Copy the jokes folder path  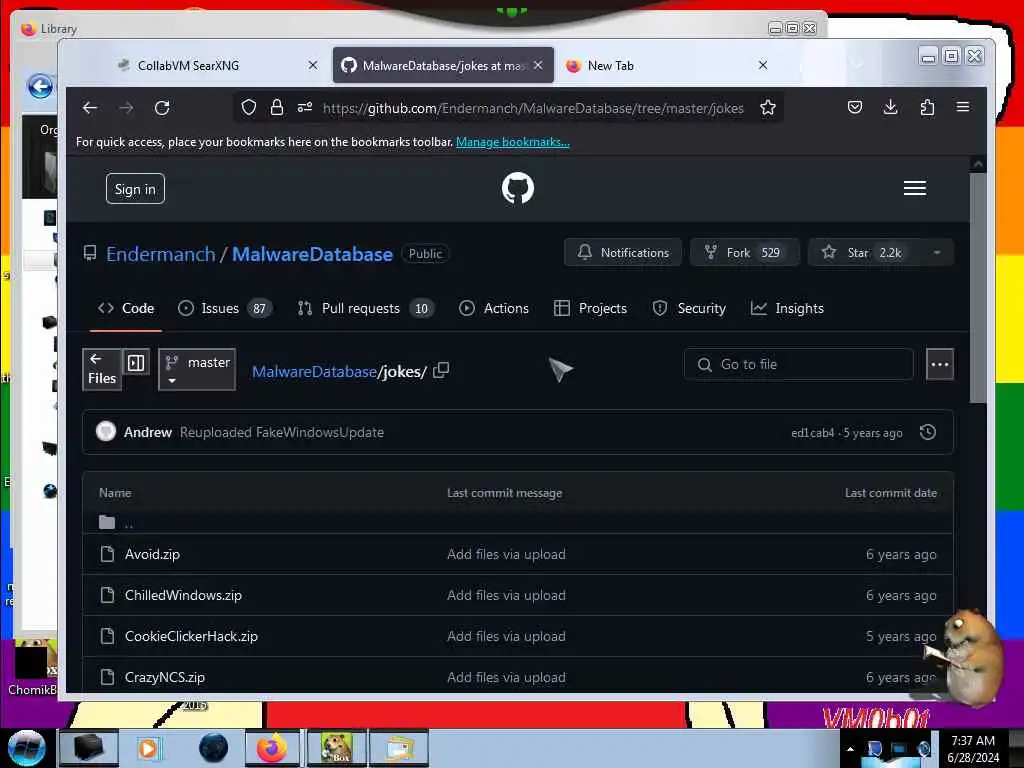pyautogui.click(x=441, y=370)
